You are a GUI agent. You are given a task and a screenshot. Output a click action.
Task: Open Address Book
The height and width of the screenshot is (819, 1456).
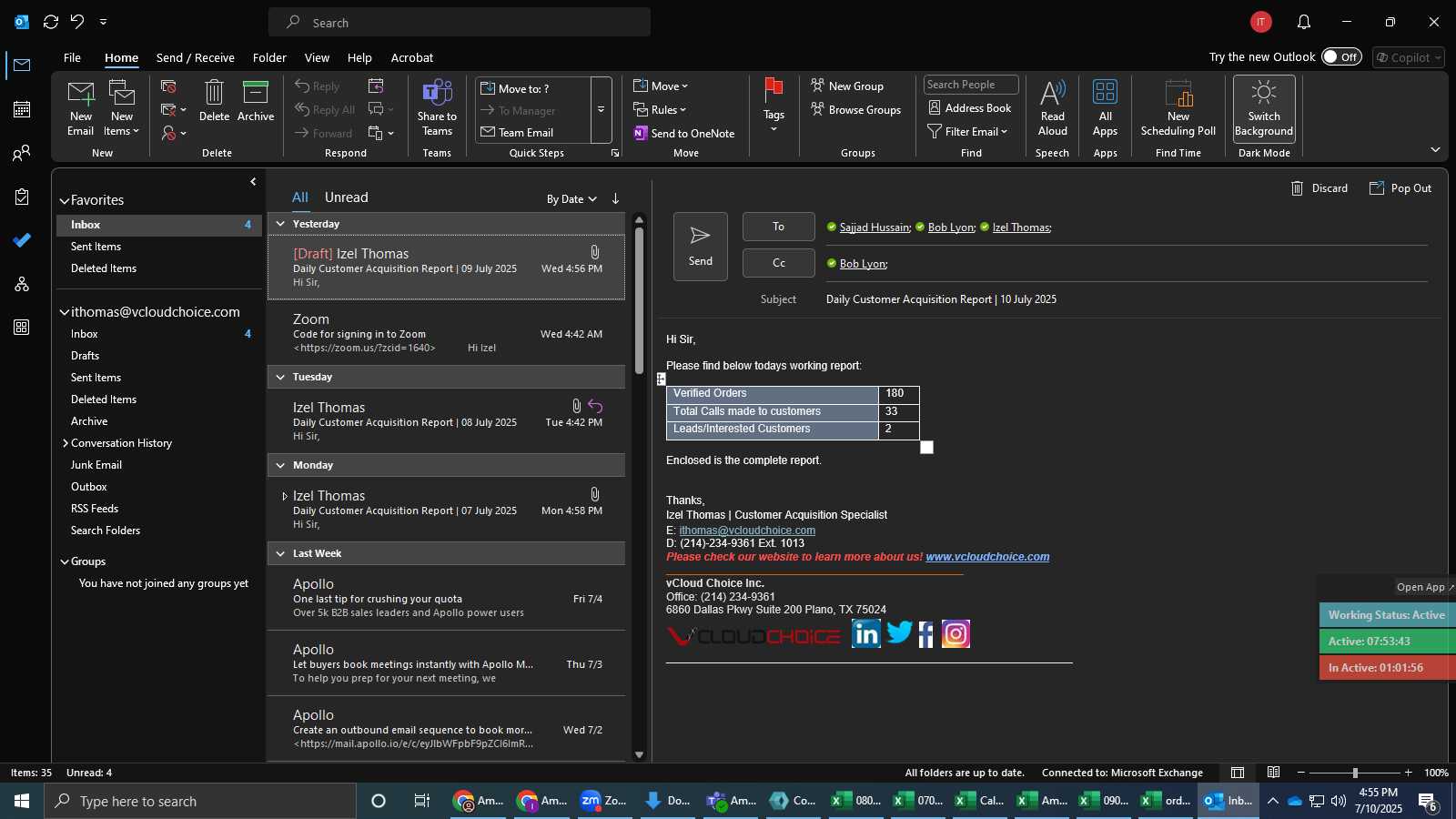pos(969,108)
